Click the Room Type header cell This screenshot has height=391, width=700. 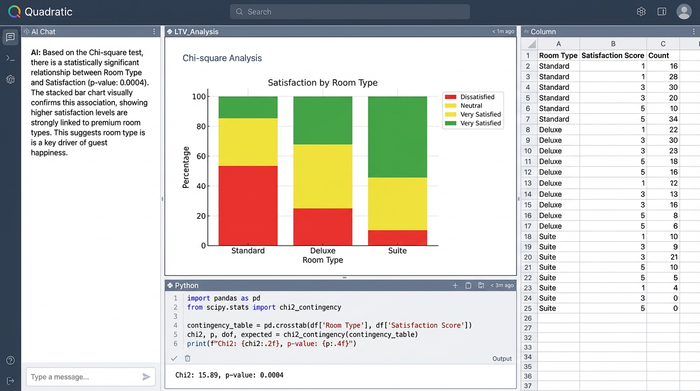point(558,55)
